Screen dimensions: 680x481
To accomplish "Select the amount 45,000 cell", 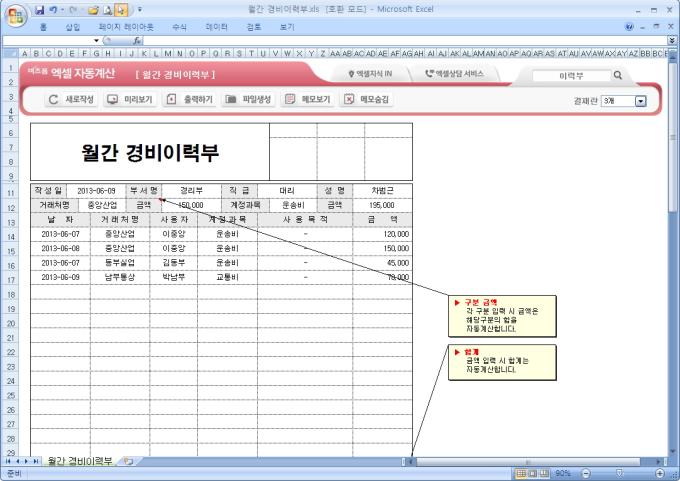I will [x=382, y=263].
